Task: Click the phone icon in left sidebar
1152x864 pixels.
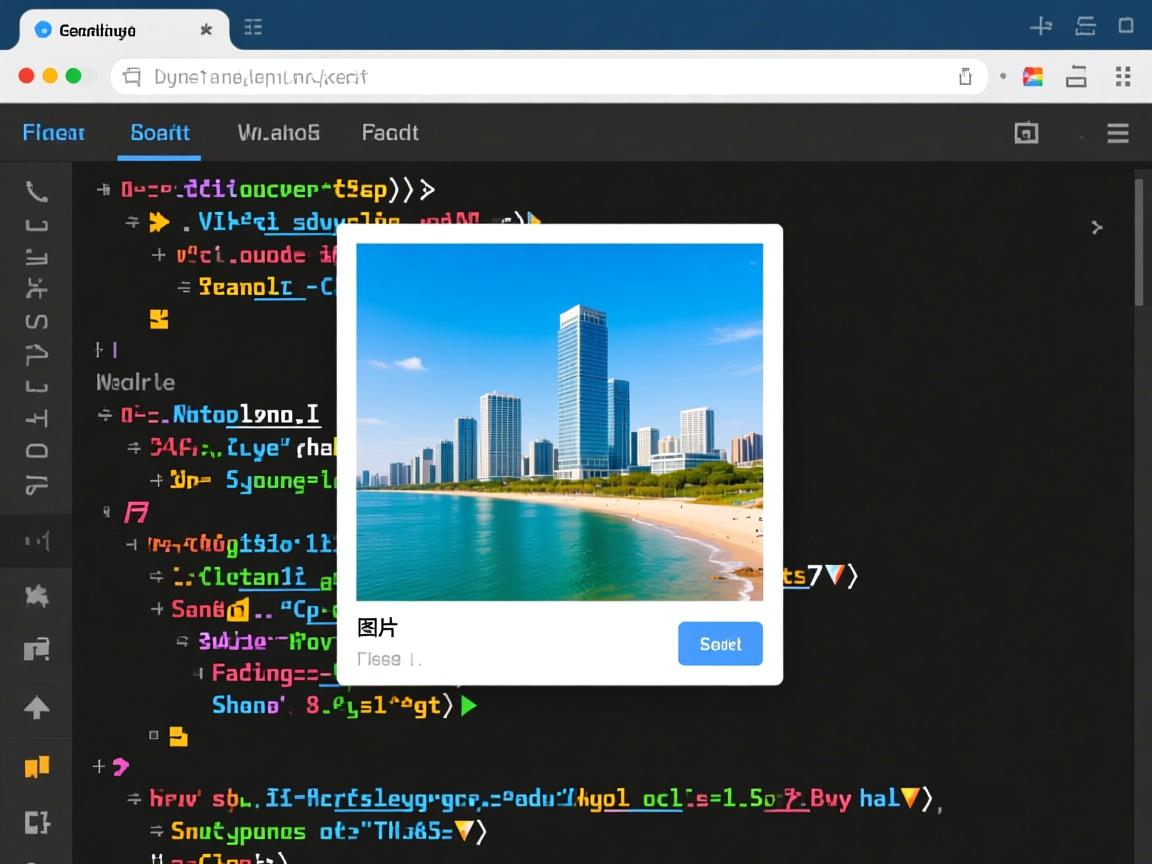Action: coord(36,191)
